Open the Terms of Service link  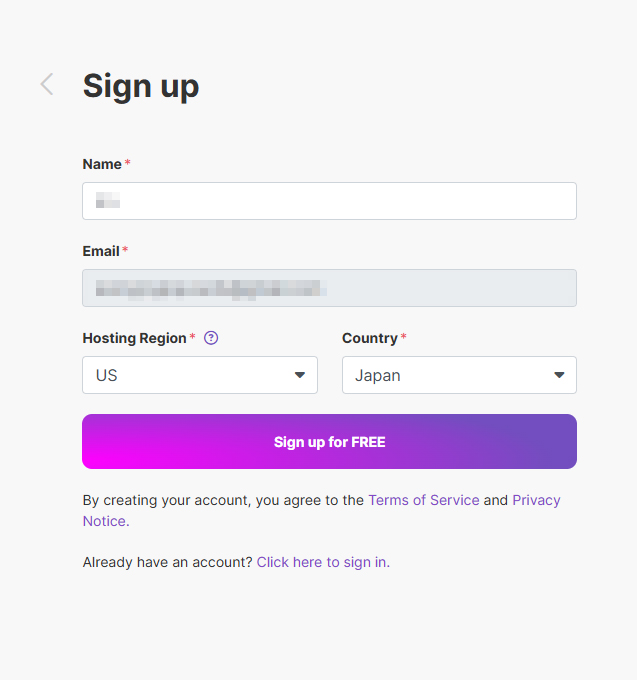click(x=424, y=500)
